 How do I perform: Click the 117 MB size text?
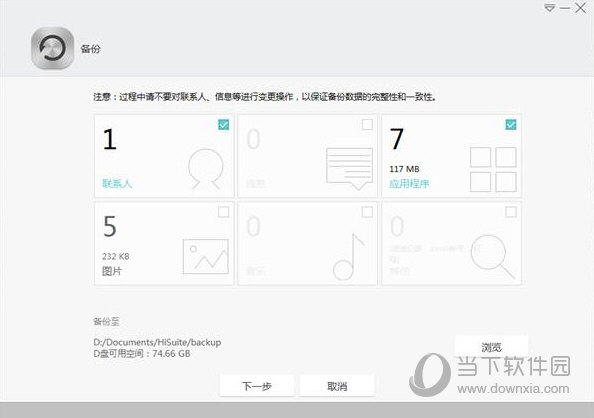point(404,169)
